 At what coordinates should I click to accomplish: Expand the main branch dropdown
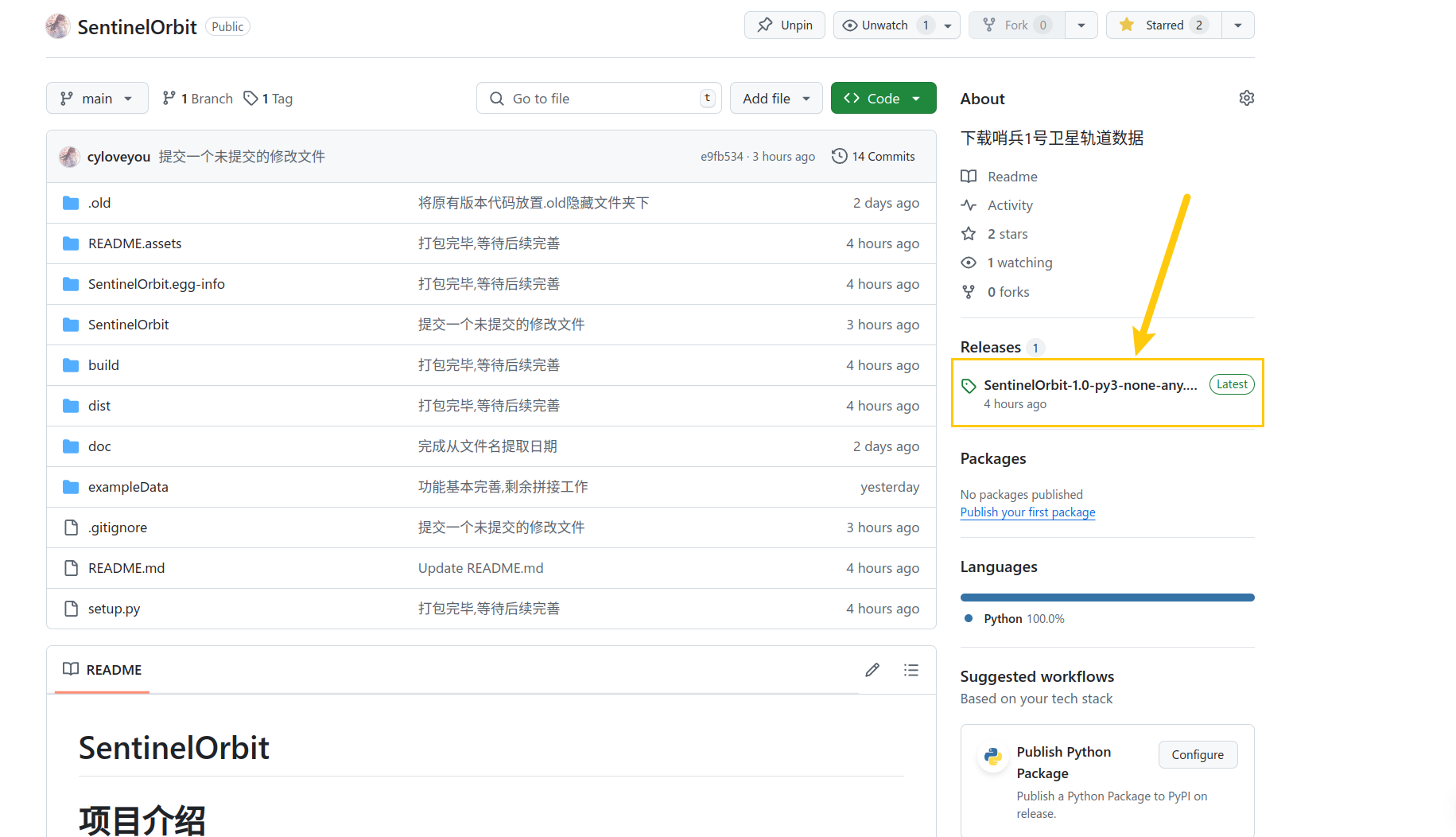click(97, 98)
